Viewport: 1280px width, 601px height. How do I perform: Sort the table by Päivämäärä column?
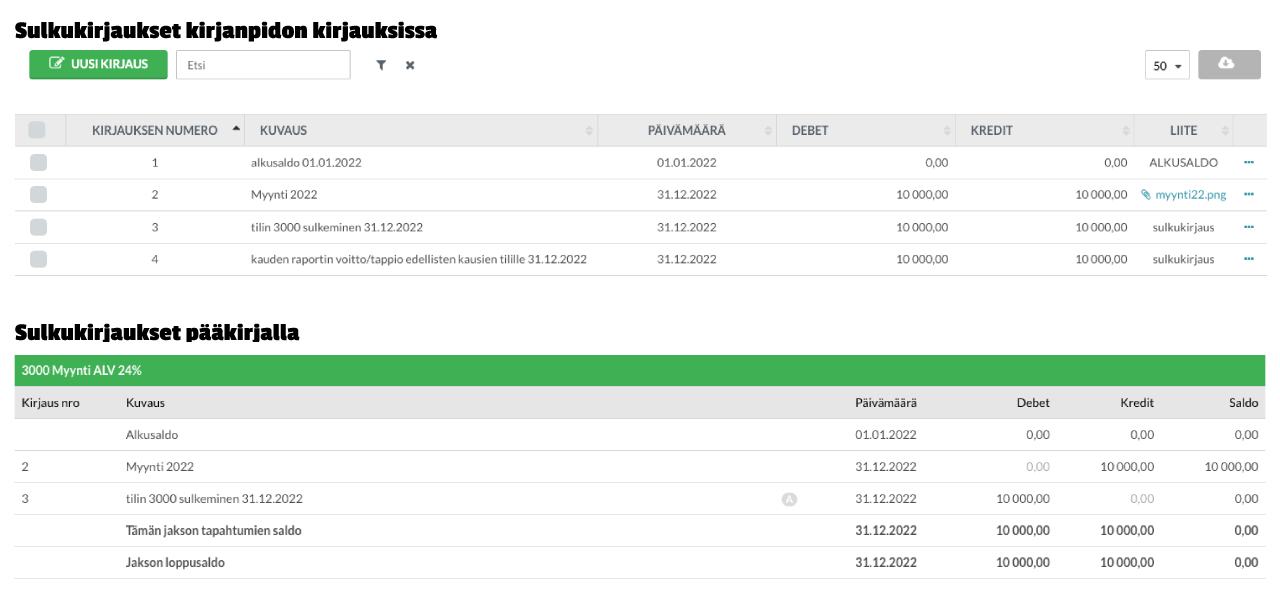(x=686, y=130)
